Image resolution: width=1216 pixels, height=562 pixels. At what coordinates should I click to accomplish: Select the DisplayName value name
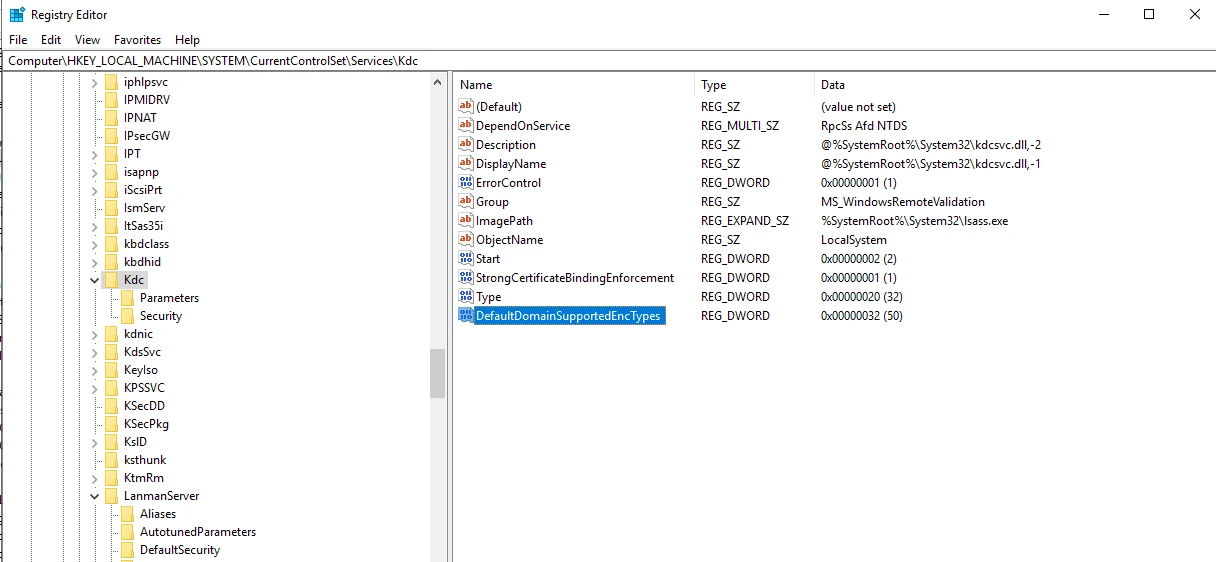pos(511,163)
